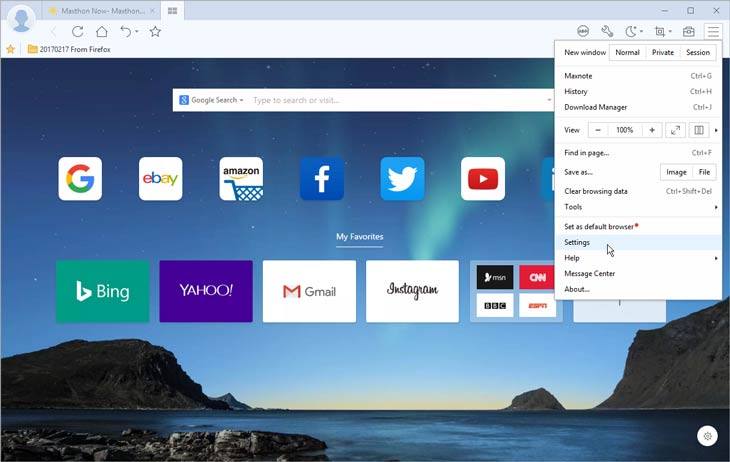Open the ESPN news tile
This screenshot has width=730, height=462.
click(537, 306)
